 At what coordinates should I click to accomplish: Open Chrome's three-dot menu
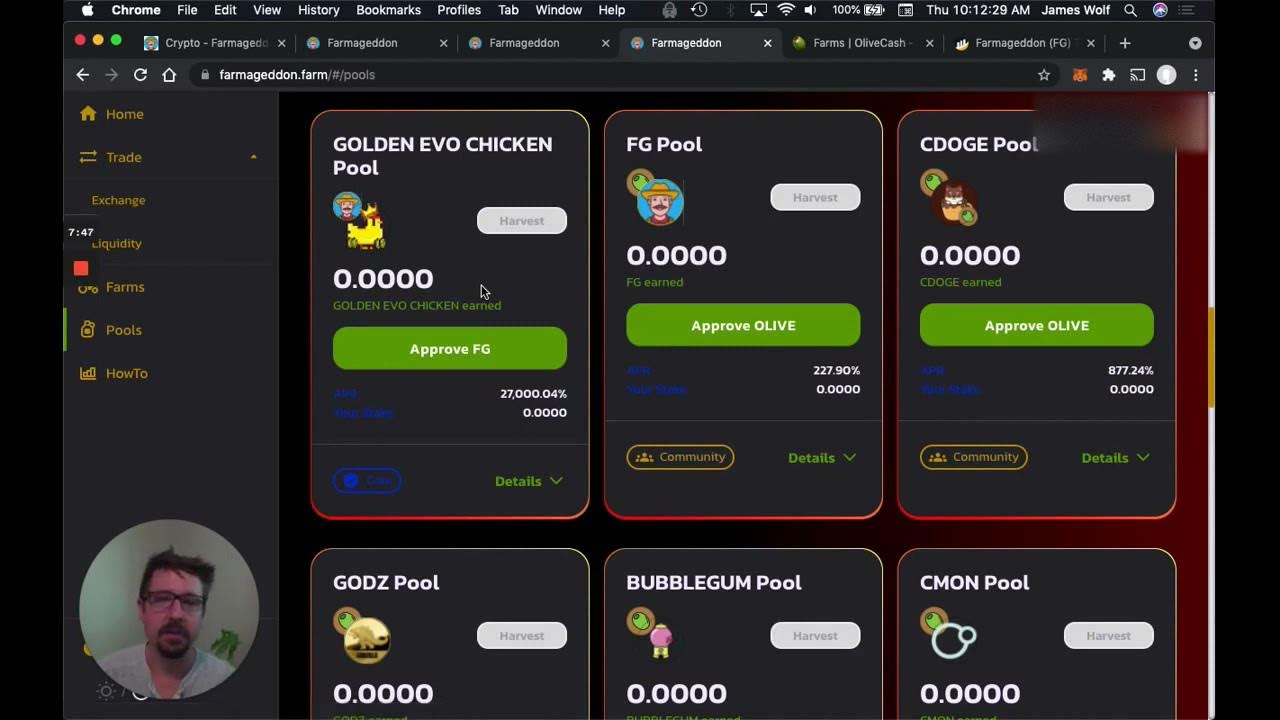(1195, 75)
